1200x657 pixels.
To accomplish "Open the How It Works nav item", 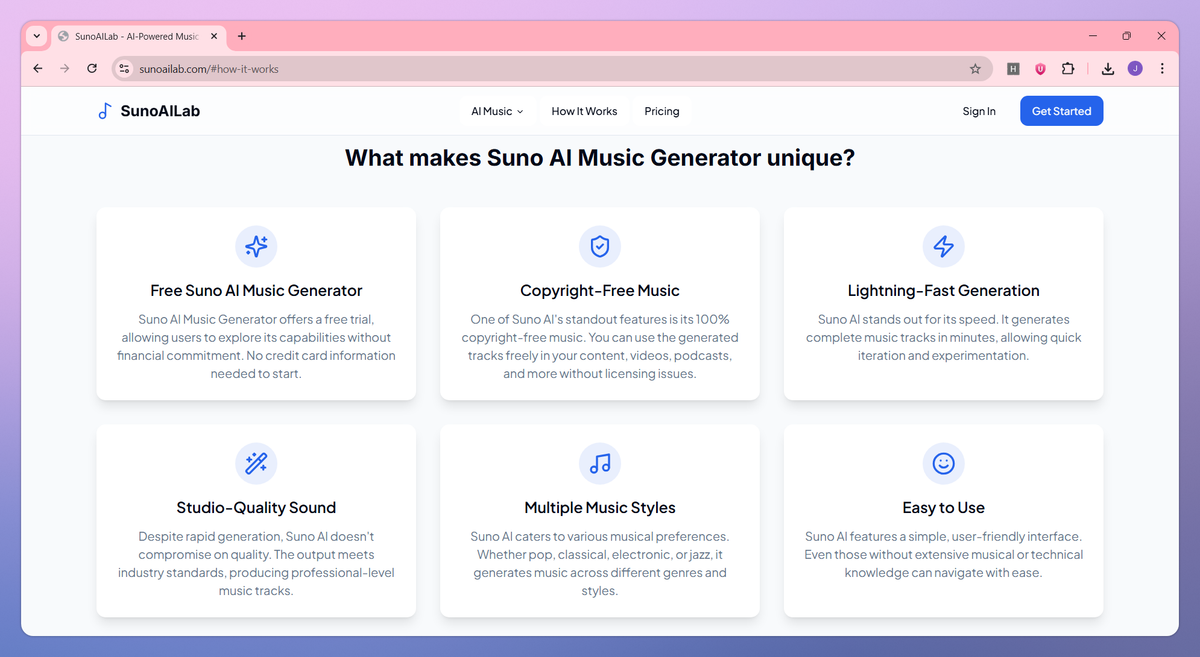I will pos(584,111).
